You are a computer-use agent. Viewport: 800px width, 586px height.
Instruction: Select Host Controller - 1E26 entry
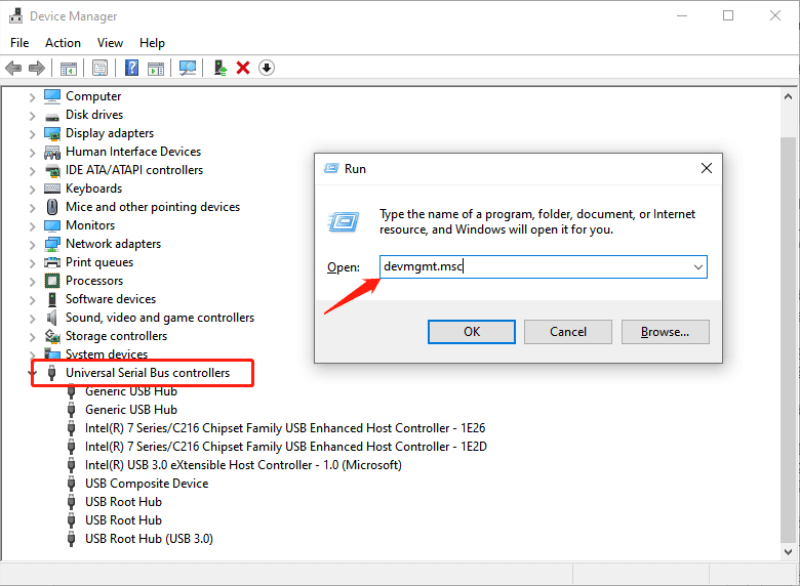point(285,428)
